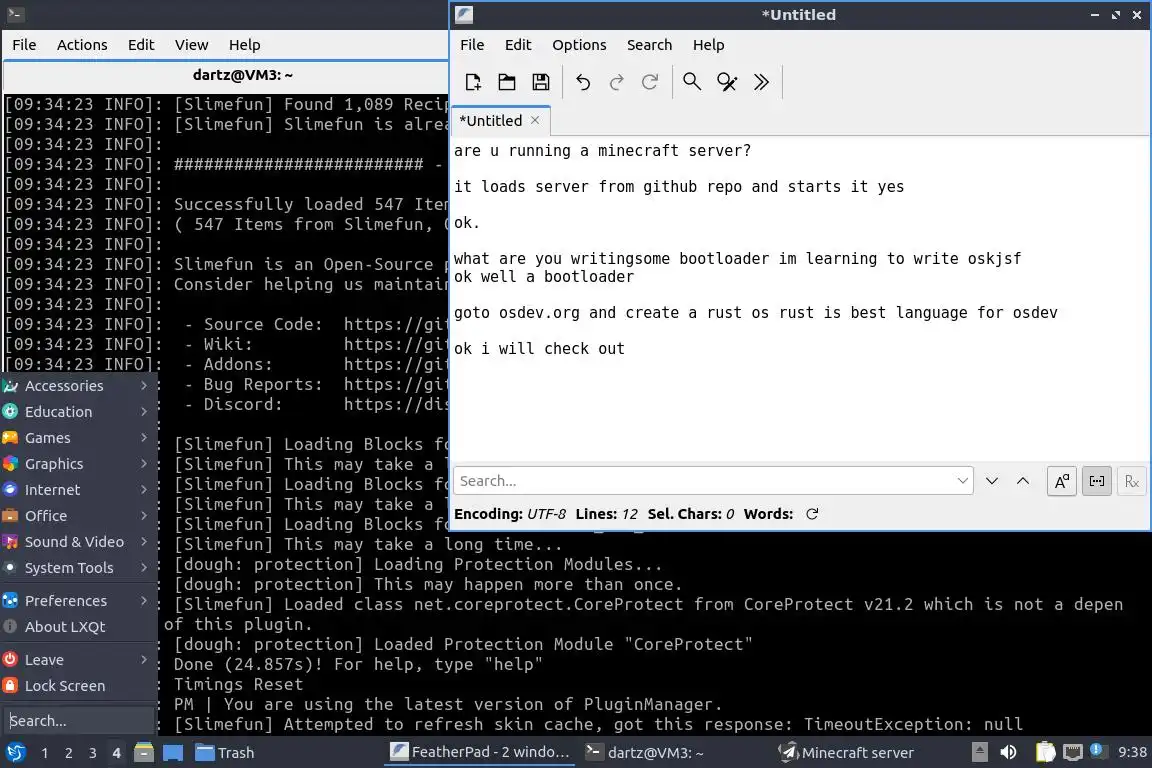The height and width of the screenshot is (768, 1152).
Task: Refresh the word count in status bar
Action: 812,514
